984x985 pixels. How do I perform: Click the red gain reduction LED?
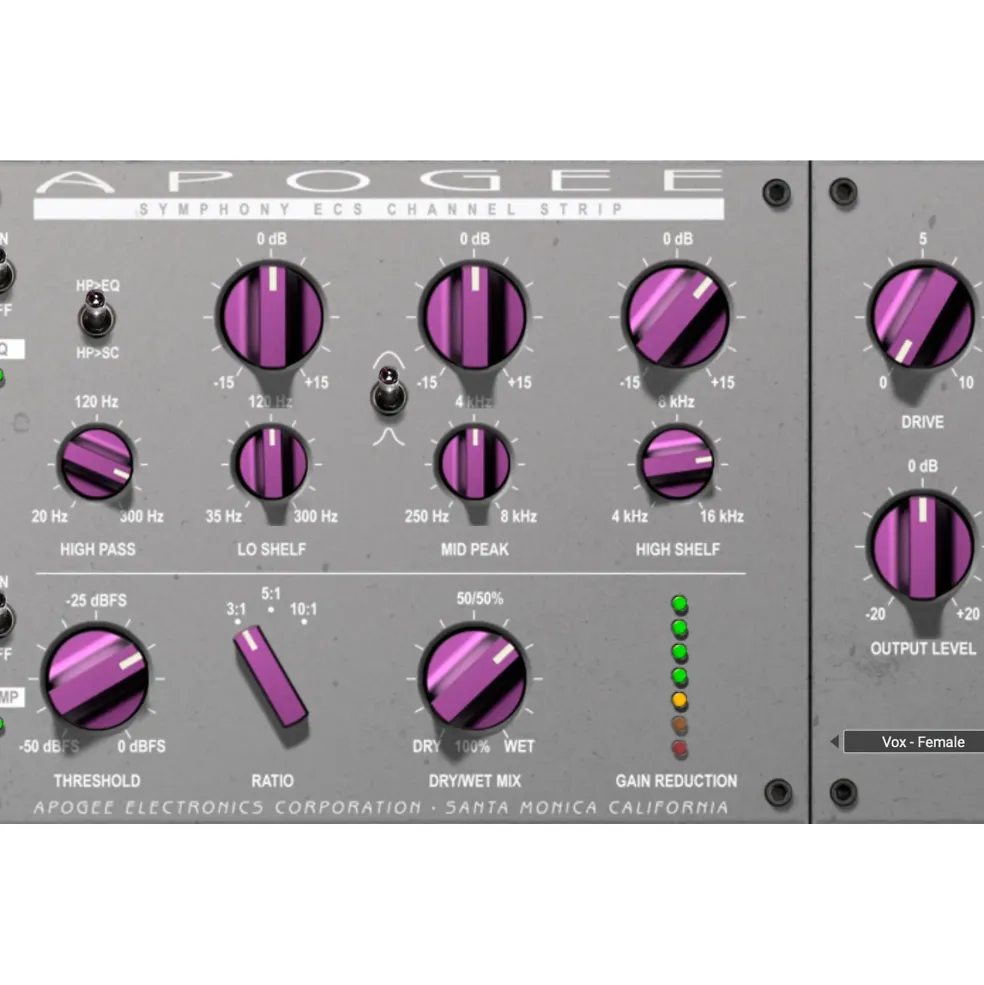[679, 748]
